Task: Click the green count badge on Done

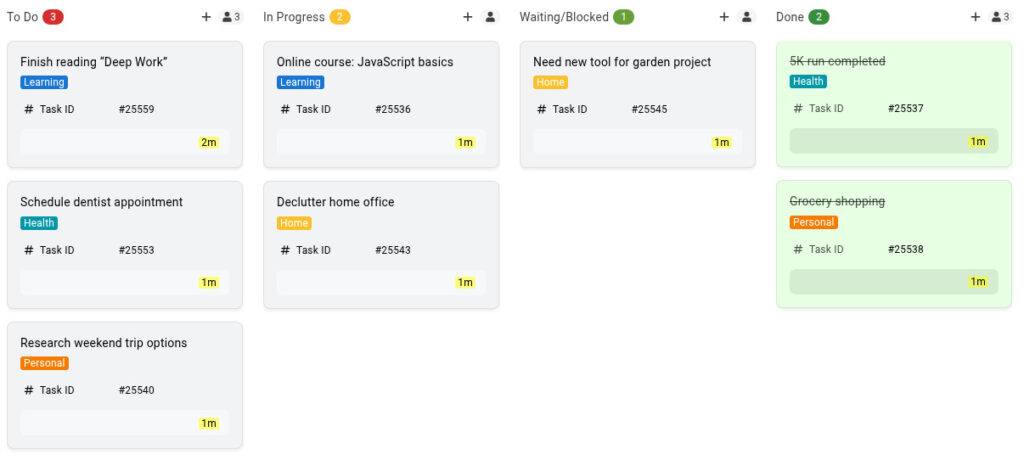Action: pos(819,17)
